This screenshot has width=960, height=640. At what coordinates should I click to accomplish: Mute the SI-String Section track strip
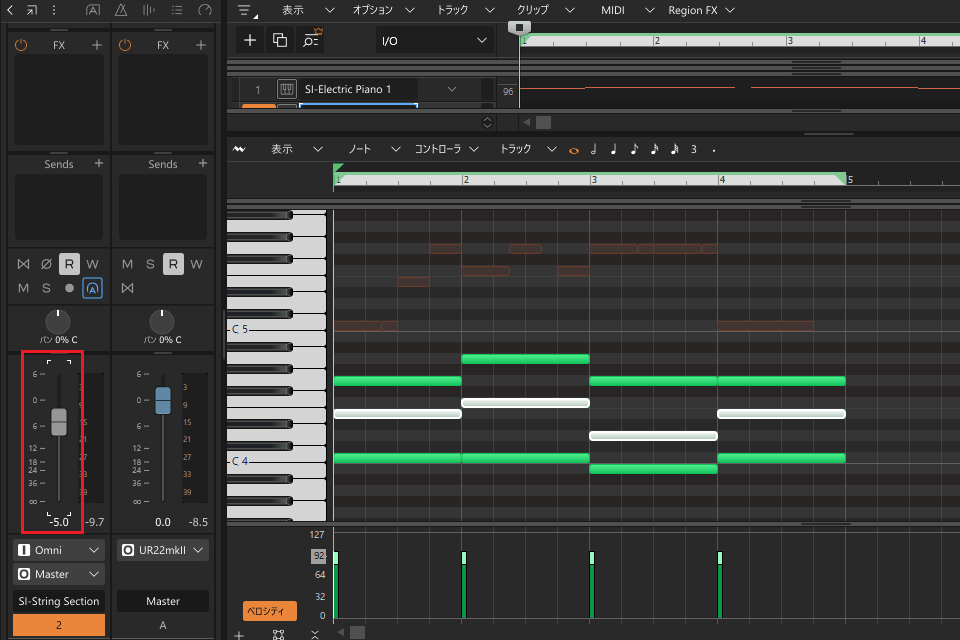[x=24, y=288]
